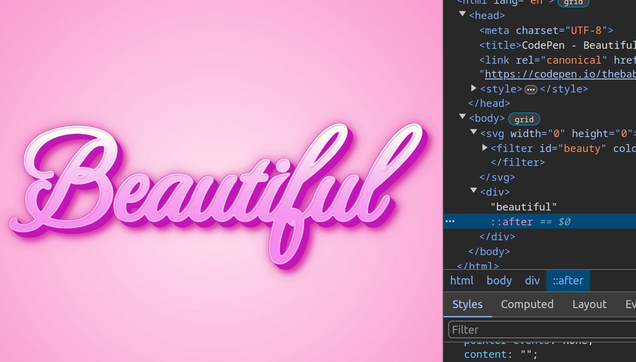Select the closing </svg> tag row
The image size is (636, 362).
pos(497,177)
